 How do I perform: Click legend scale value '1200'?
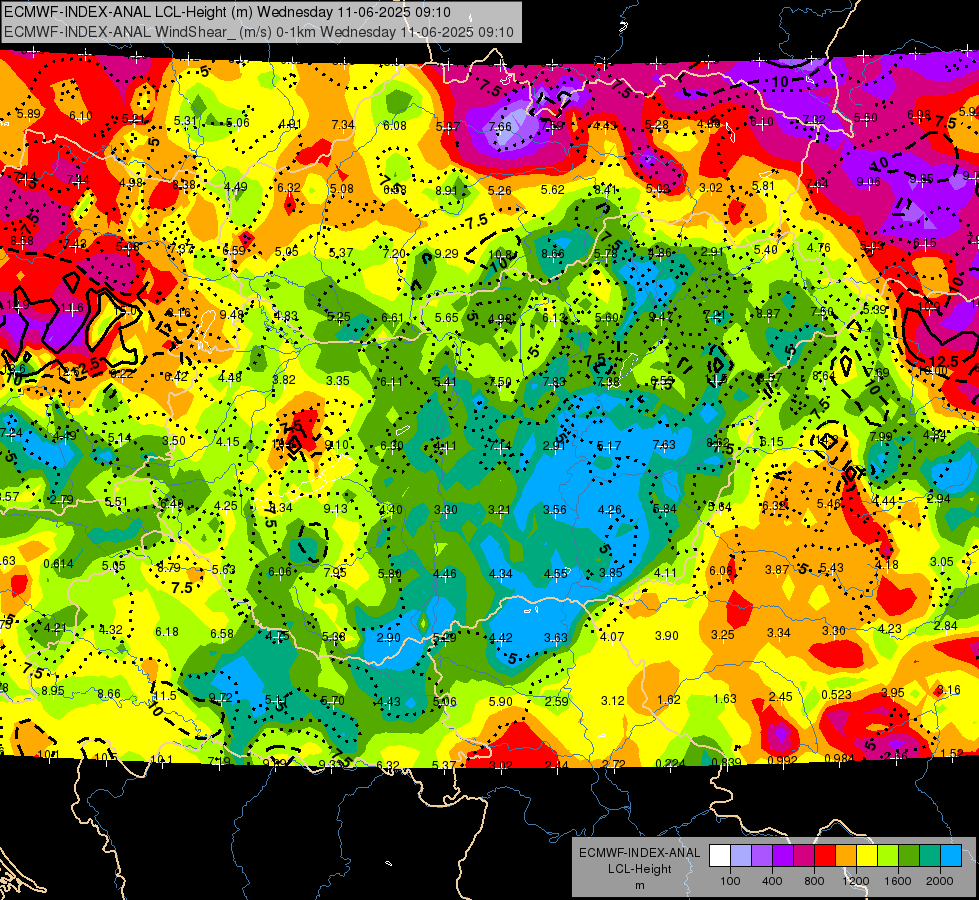click(x=856, y=881)
